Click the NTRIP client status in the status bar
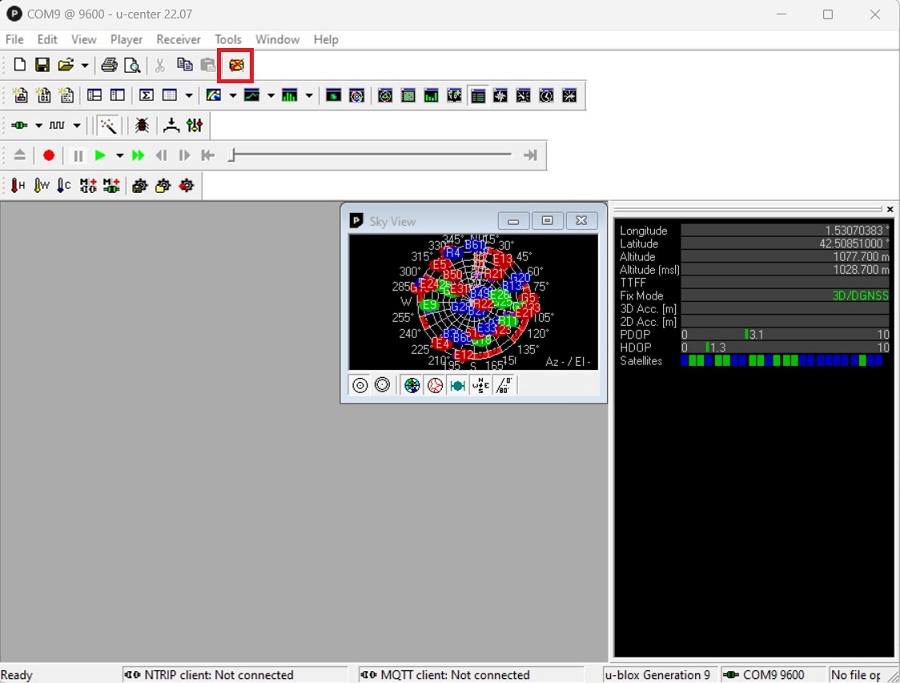Viewport: 900px width, 683px height. click(x=218, y=675)
